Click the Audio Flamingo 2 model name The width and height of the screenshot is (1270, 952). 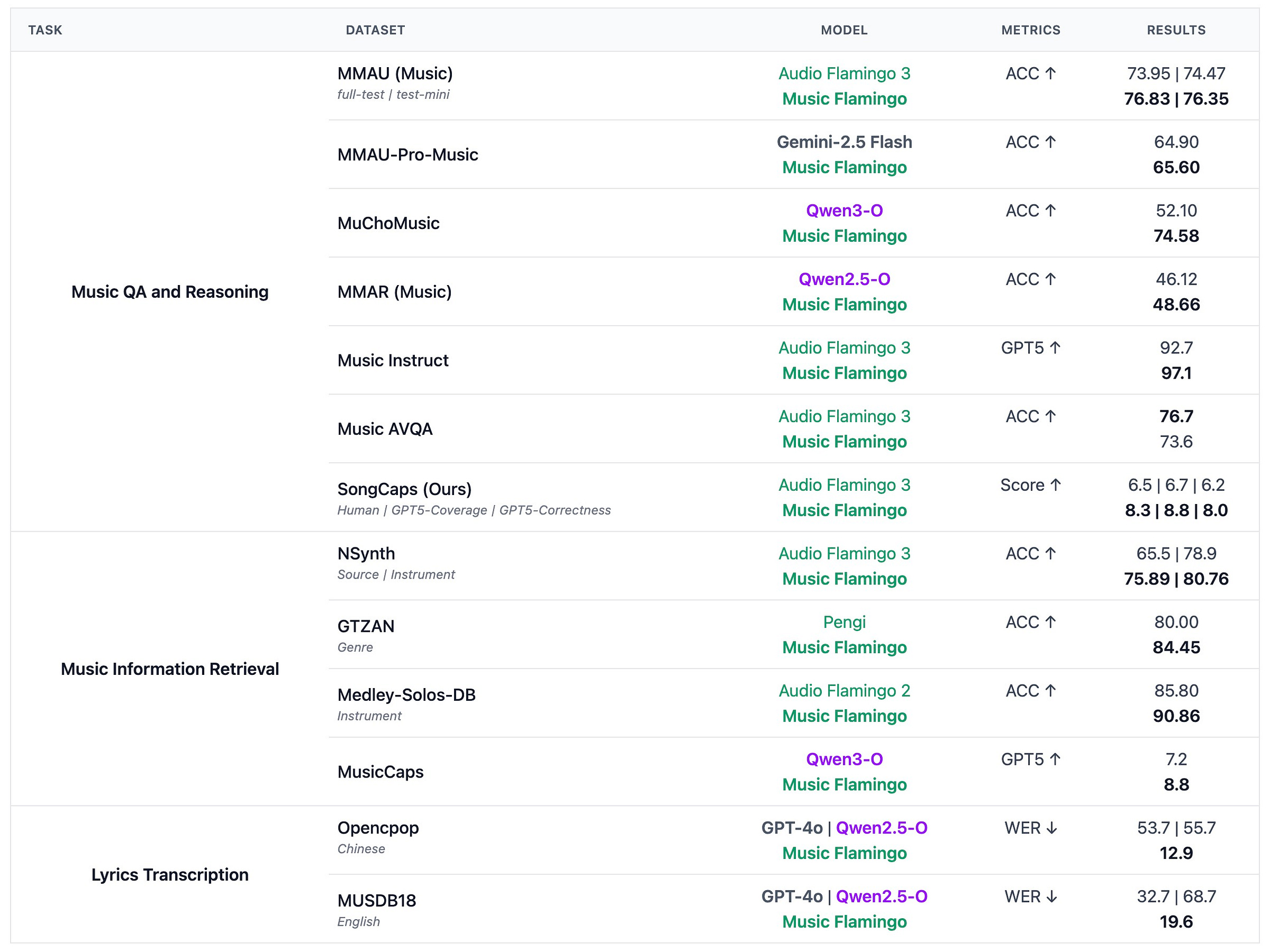(843, 690)
